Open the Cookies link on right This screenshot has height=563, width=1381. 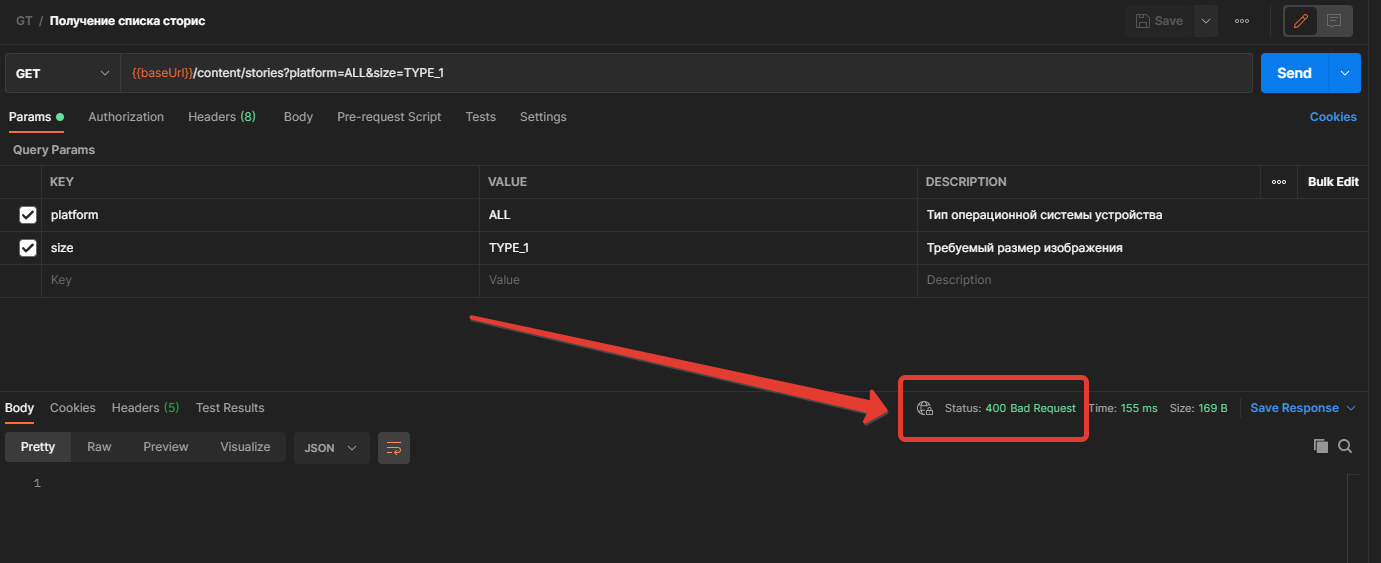coord(1333,117)
